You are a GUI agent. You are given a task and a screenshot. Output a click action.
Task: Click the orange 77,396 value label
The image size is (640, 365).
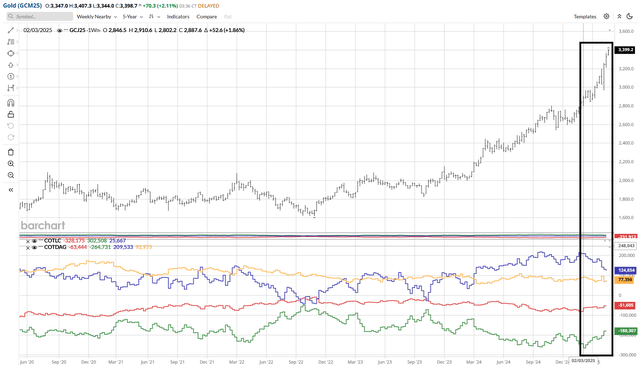click(x=625, y=280)
